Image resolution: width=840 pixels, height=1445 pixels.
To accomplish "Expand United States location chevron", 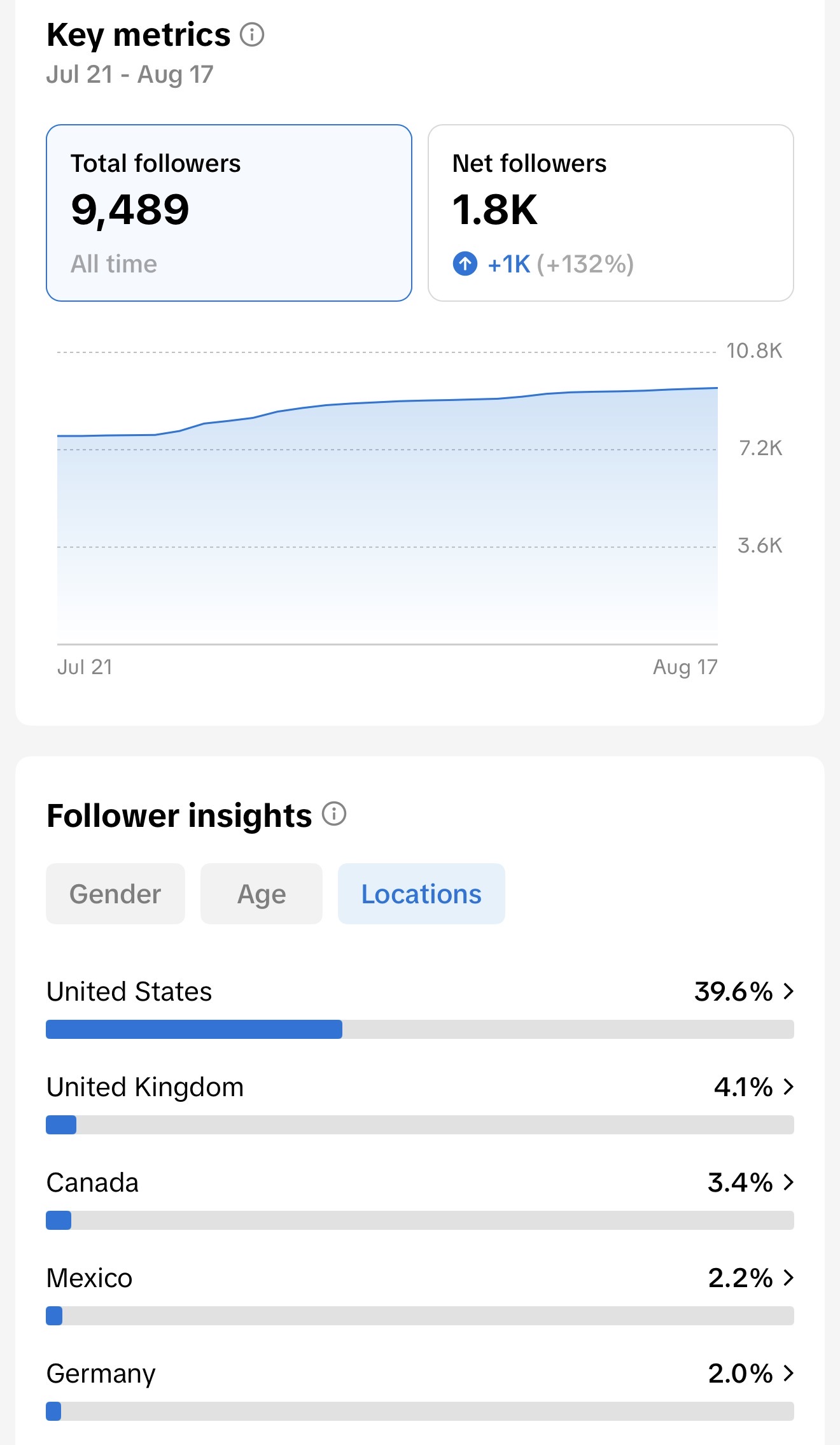I will tap(788, 991).
